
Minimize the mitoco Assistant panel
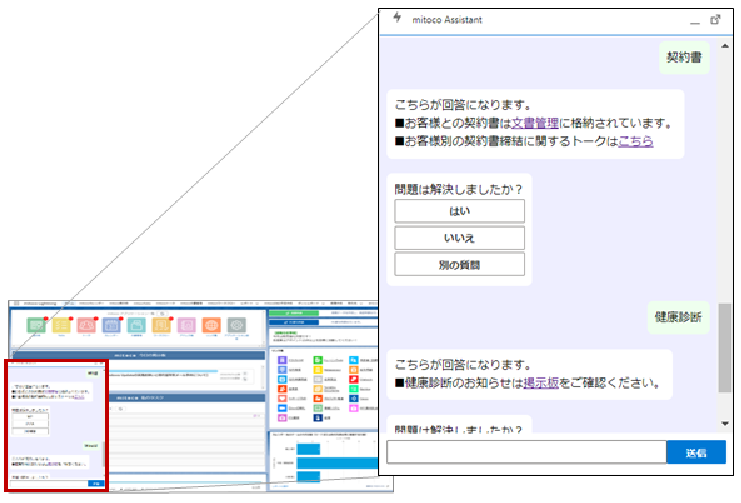[x=694, y=22]
